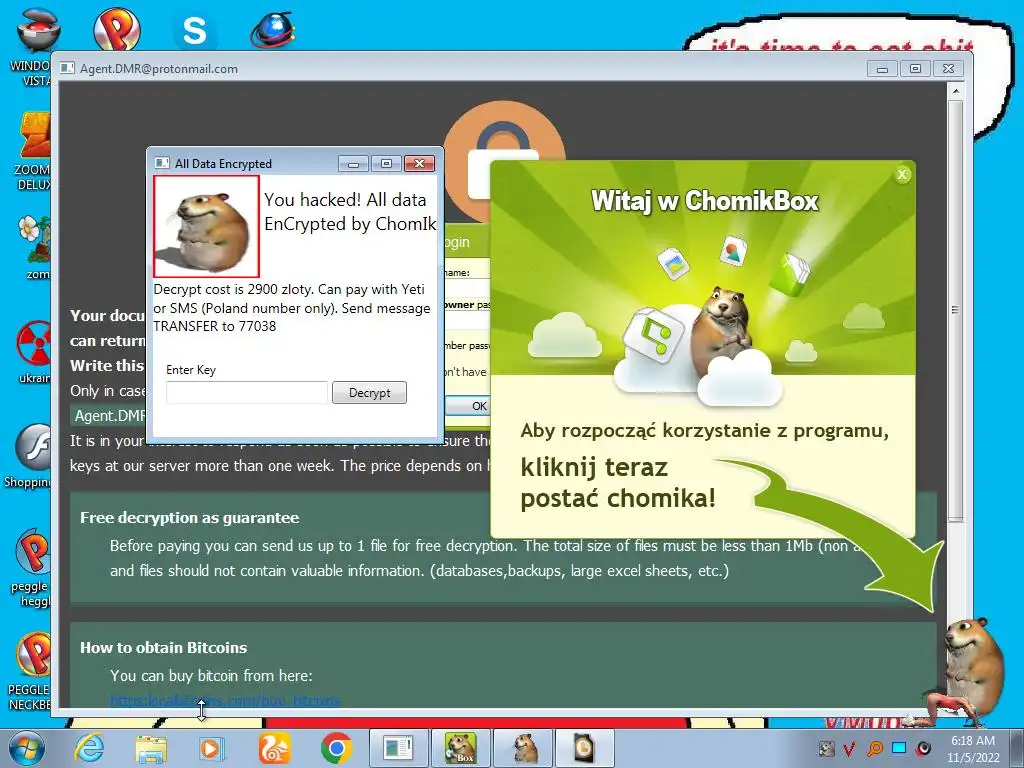Click 'You hacked! All data EnCrypted' message
The height and width of the screenshot is (768, 1024).
pos(350,212)
